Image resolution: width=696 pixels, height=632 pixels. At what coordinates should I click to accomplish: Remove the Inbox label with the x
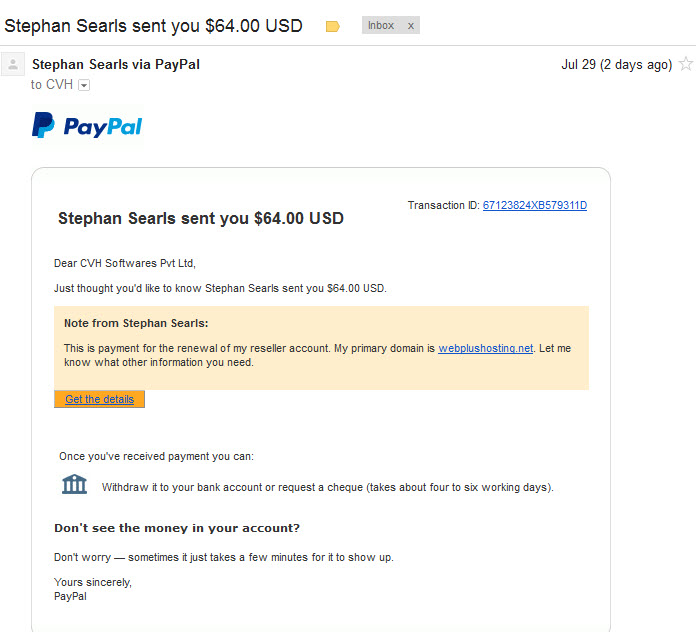point(411,26)
